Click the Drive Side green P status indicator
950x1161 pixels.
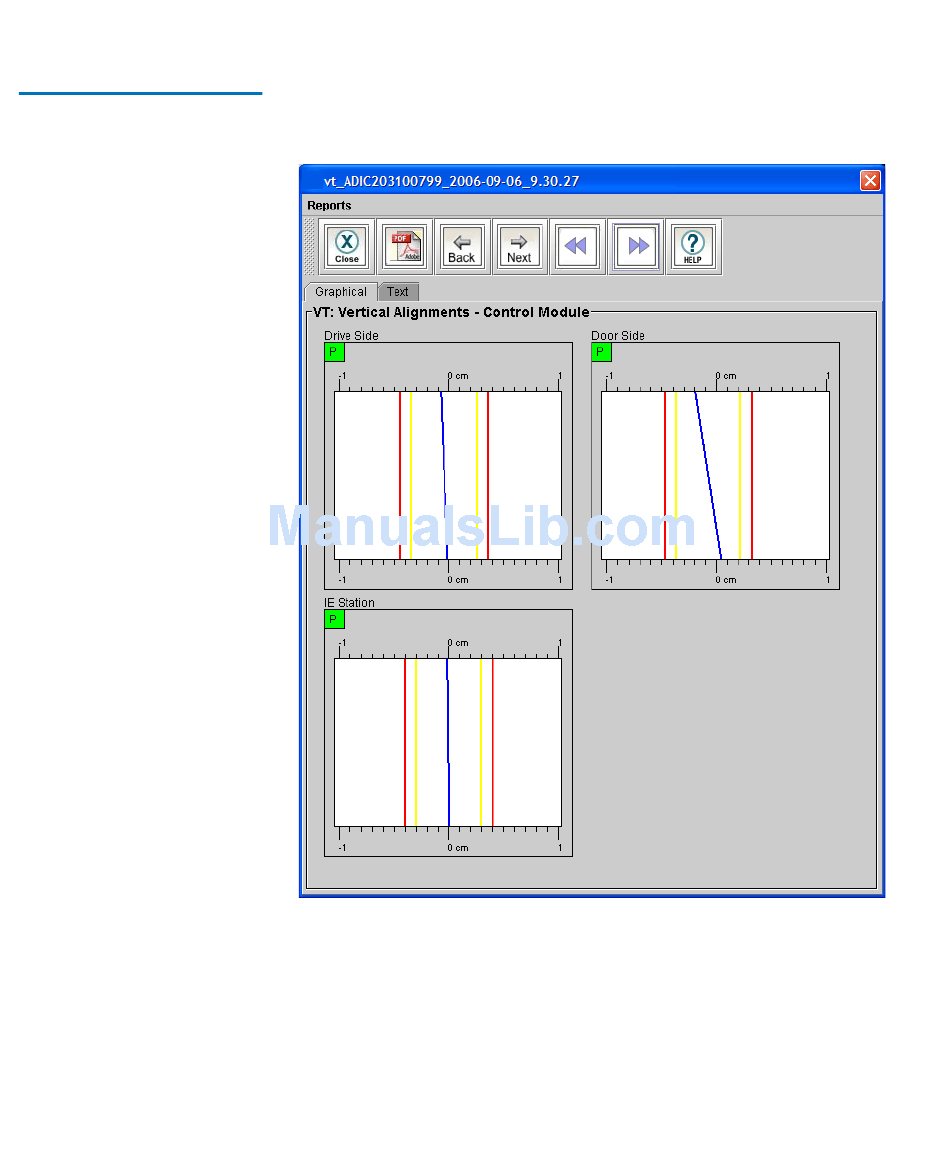pyautogui.click(x=334, y=352)
